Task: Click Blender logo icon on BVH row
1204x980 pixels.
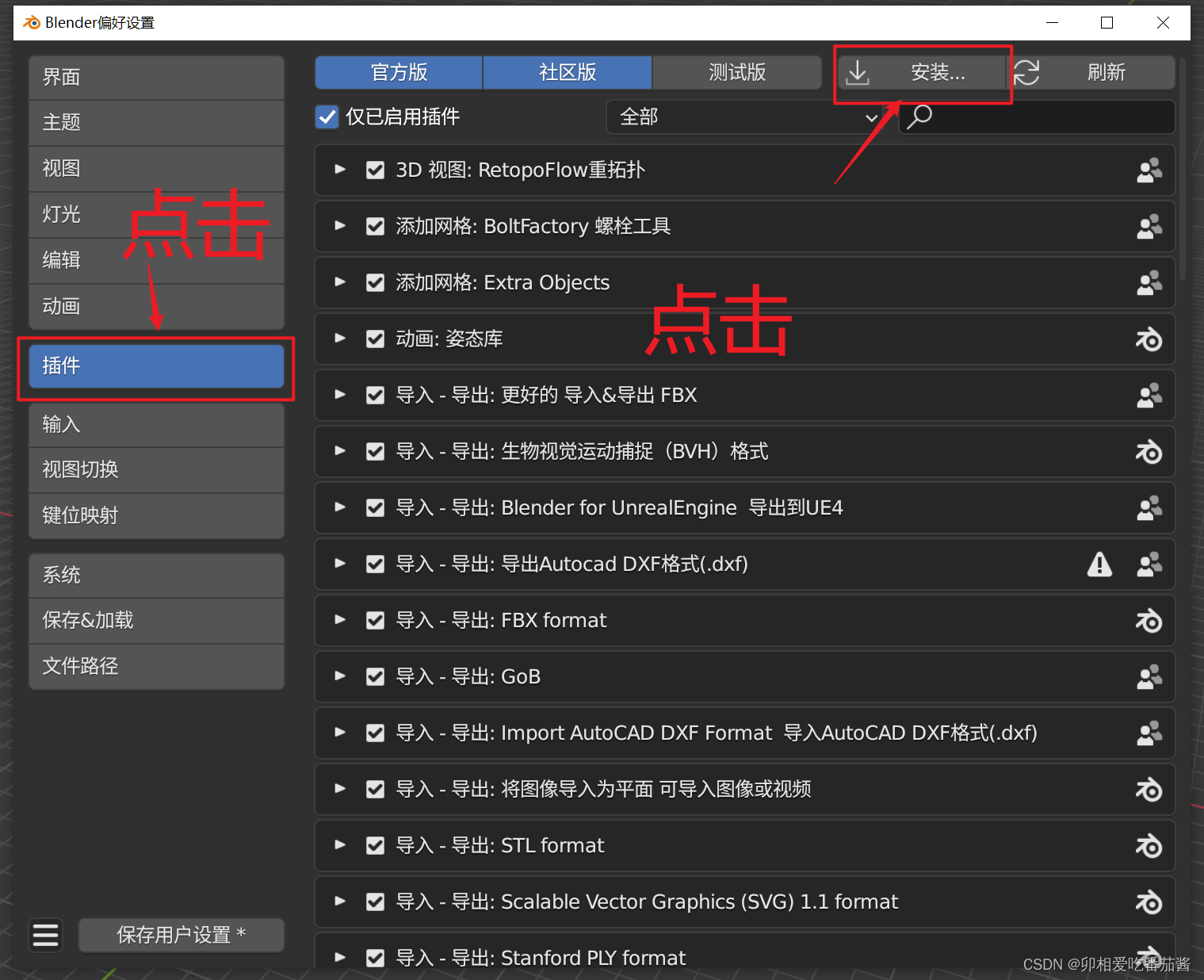Action: (1149, 452)
